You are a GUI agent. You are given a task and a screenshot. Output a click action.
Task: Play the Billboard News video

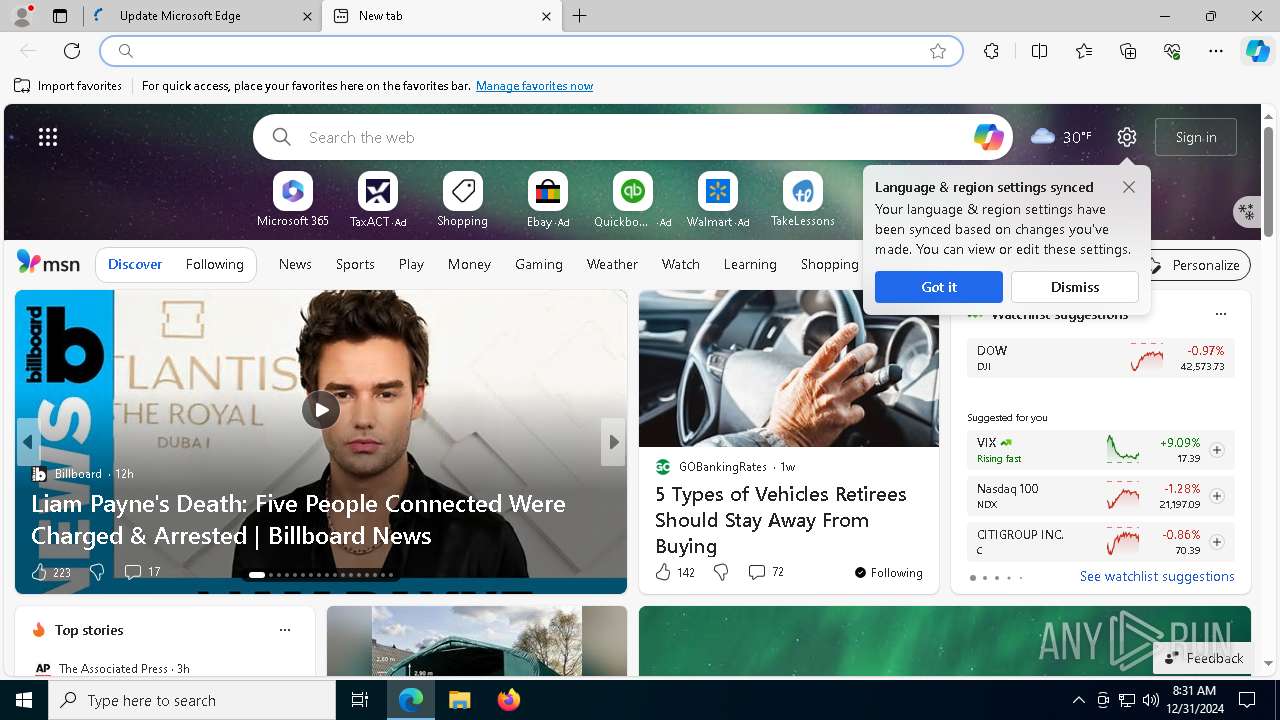coord(321,410)
